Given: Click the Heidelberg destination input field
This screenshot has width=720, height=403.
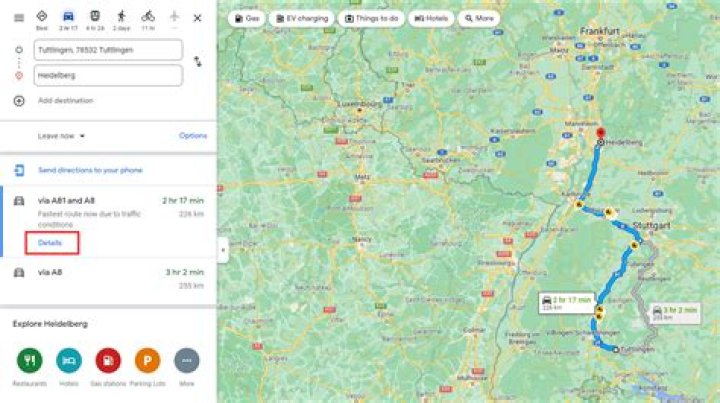Looking at the screenshot, I should 108,75.
